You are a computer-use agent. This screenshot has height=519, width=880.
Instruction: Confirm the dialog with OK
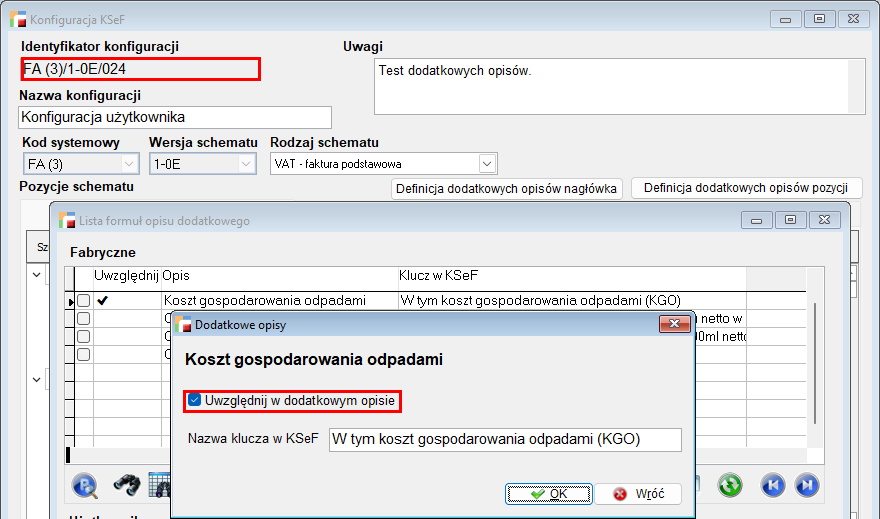pyautogui.click(x=549, y=494)
